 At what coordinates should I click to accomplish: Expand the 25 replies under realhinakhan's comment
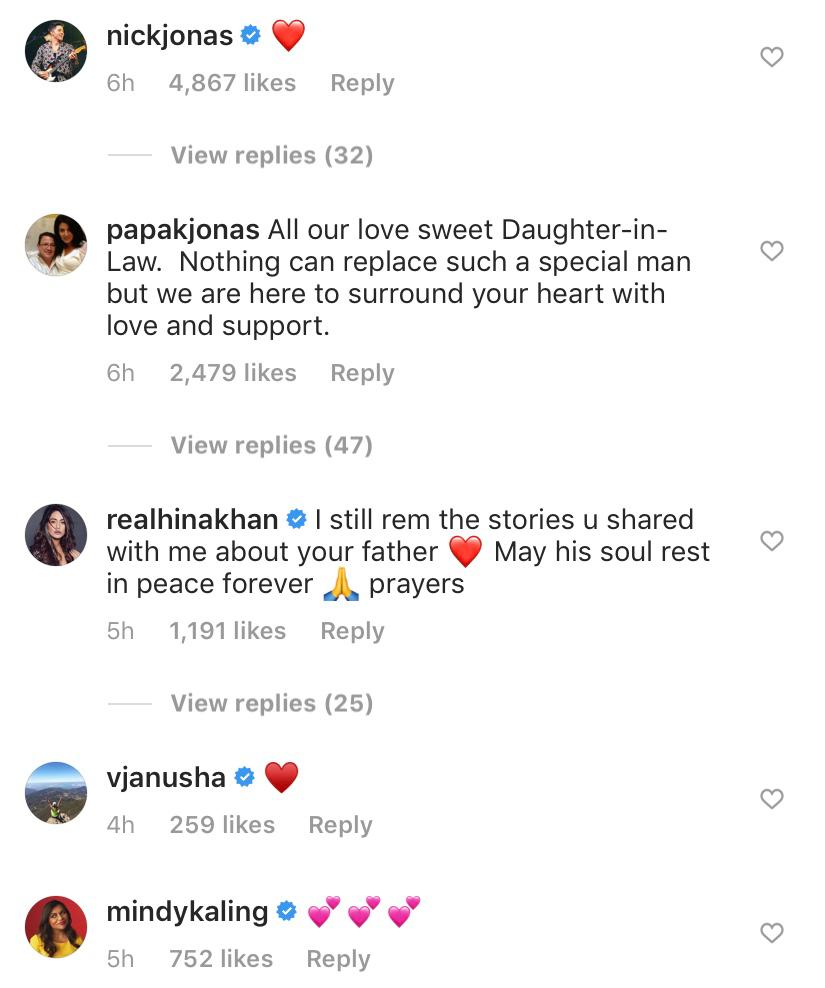pos(271,703)
